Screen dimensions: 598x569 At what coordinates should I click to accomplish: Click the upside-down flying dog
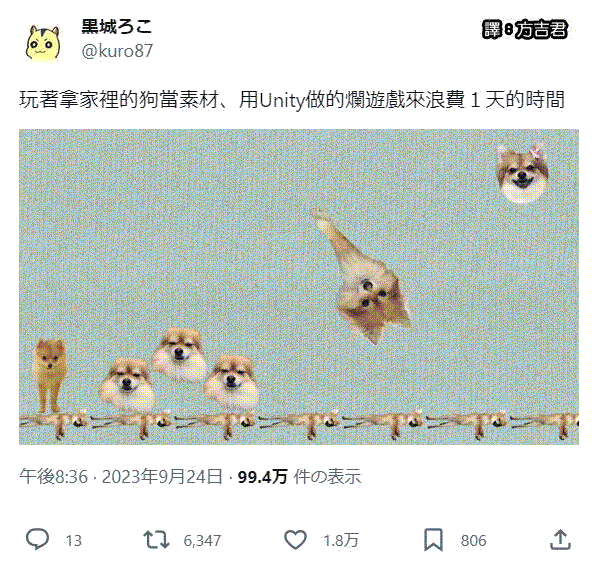coord(361,276)
